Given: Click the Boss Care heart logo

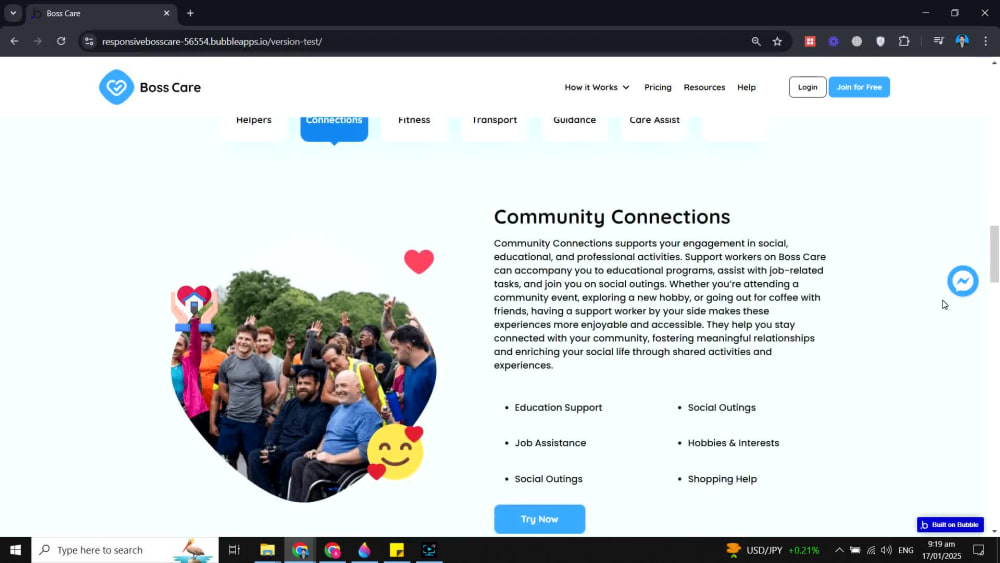Looking at the screenshot, I should [x=116, y=87].
